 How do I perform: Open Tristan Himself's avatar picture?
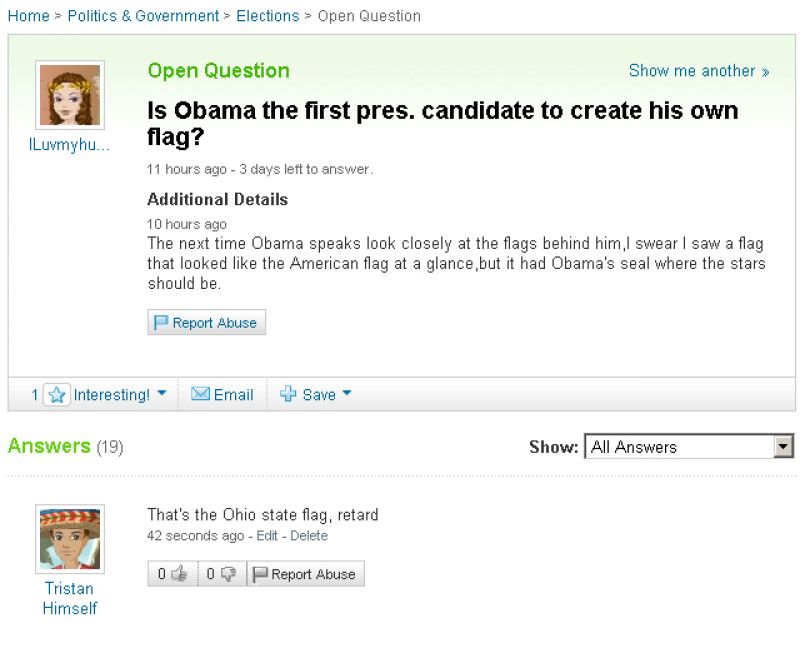[x=69, y=538]
